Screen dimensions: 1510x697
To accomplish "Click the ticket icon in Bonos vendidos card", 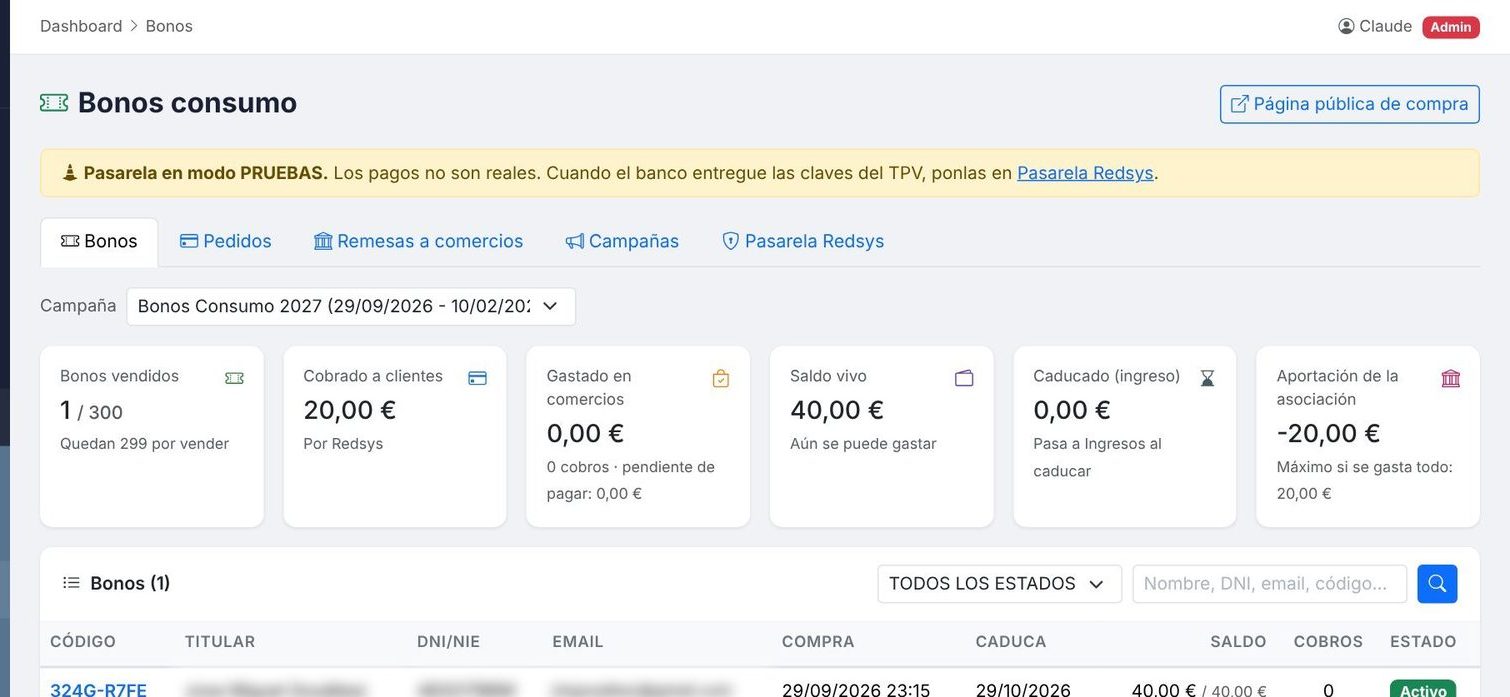I will coord(234,378).
